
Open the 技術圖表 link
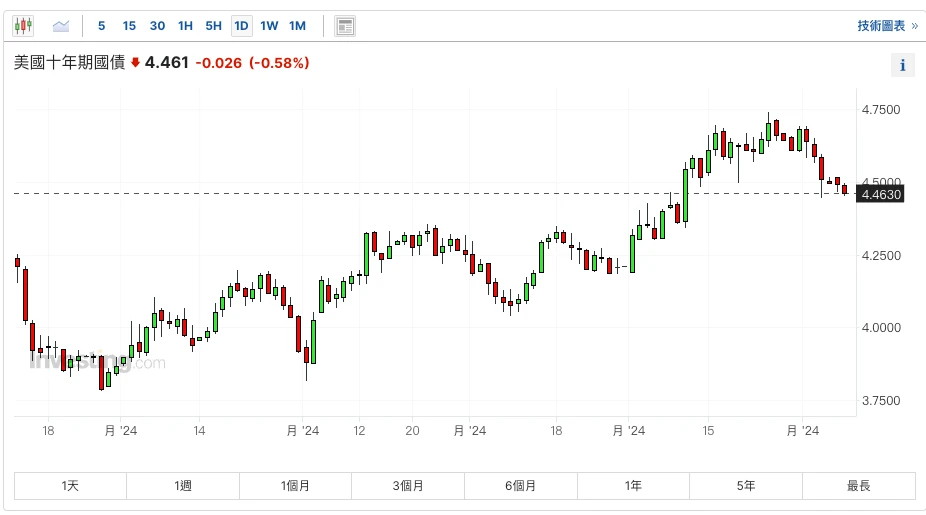click(x=887, y=26)
